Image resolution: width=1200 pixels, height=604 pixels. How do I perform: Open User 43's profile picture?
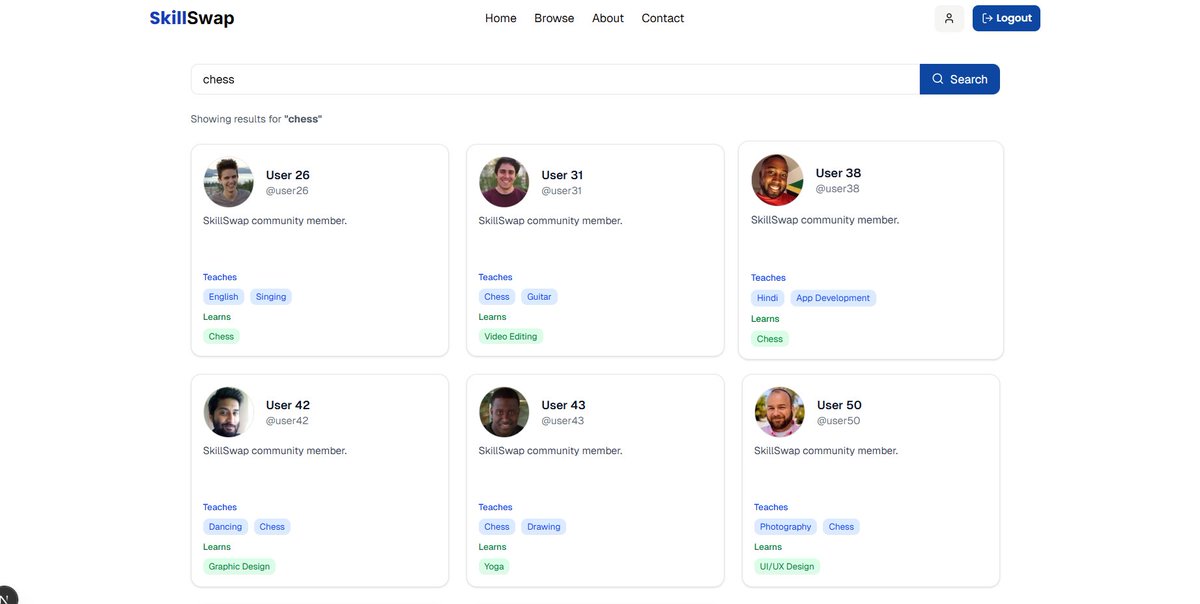point(505,411)
